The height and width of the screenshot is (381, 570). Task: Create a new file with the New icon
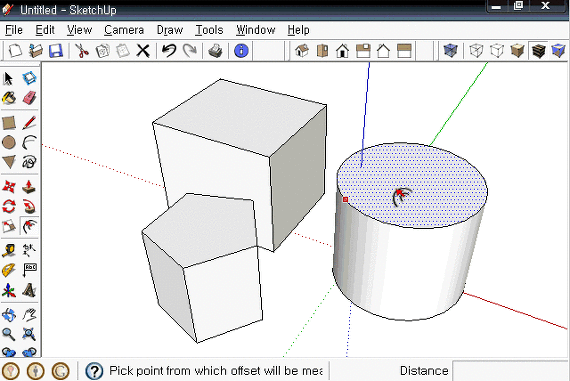coord(15,51)
